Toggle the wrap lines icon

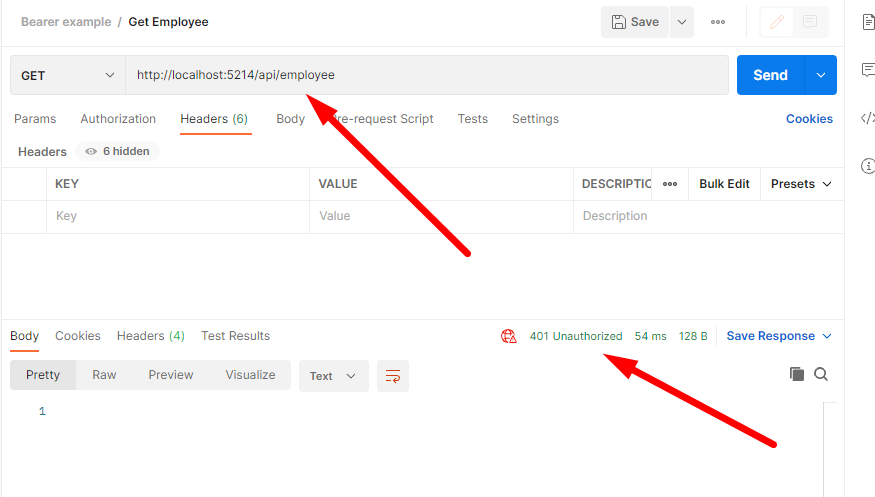[393, 376]
